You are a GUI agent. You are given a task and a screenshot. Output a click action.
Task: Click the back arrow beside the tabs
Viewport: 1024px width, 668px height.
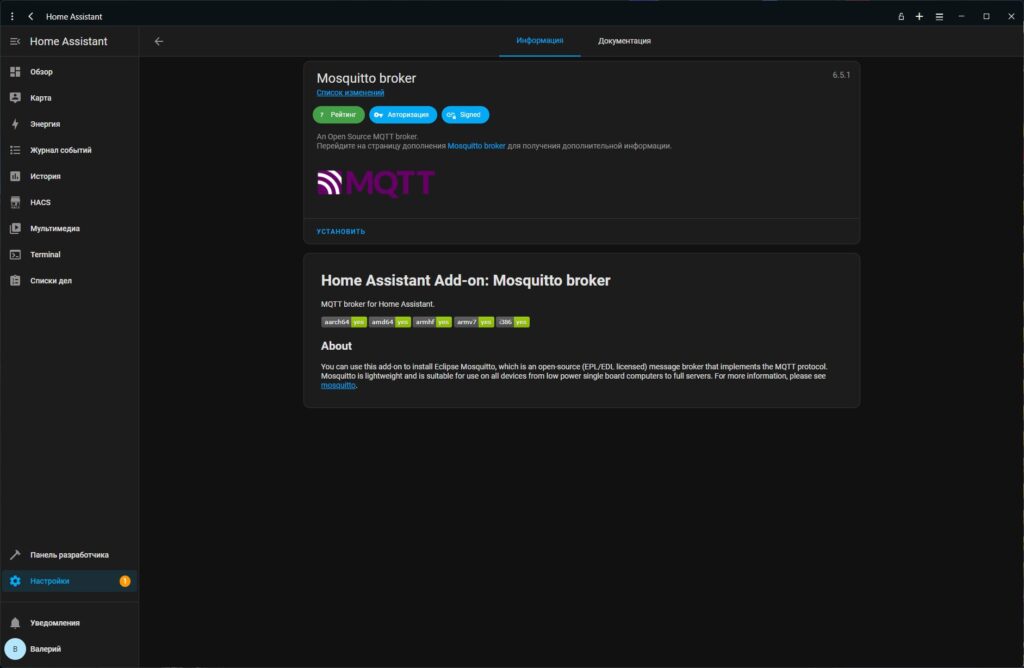point(159,41)
